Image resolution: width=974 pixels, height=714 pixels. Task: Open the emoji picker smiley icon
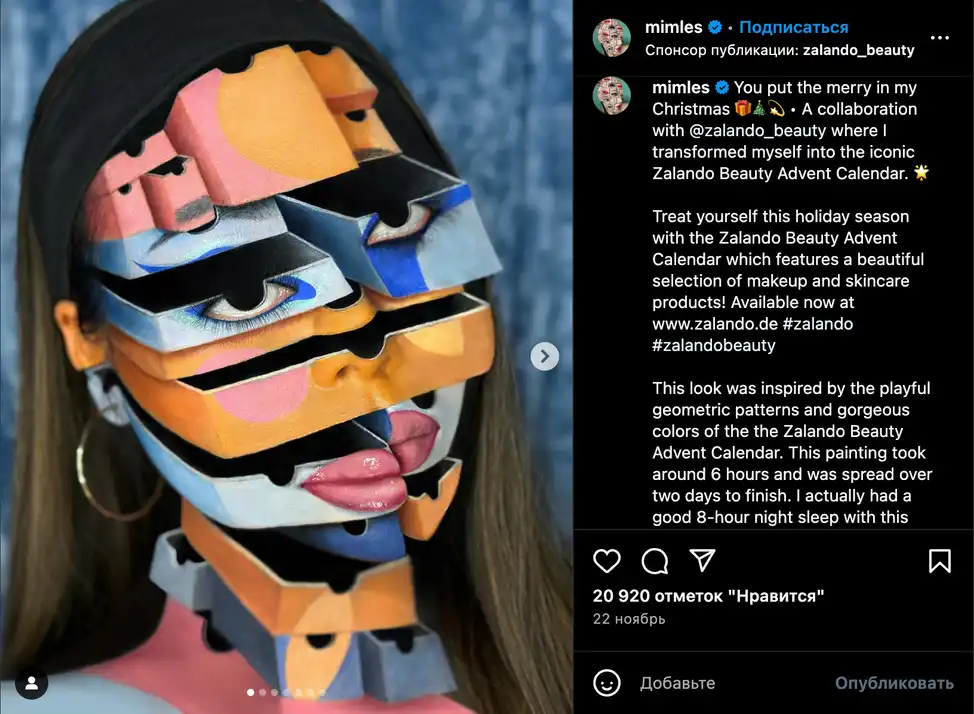(x=606, y=682)
